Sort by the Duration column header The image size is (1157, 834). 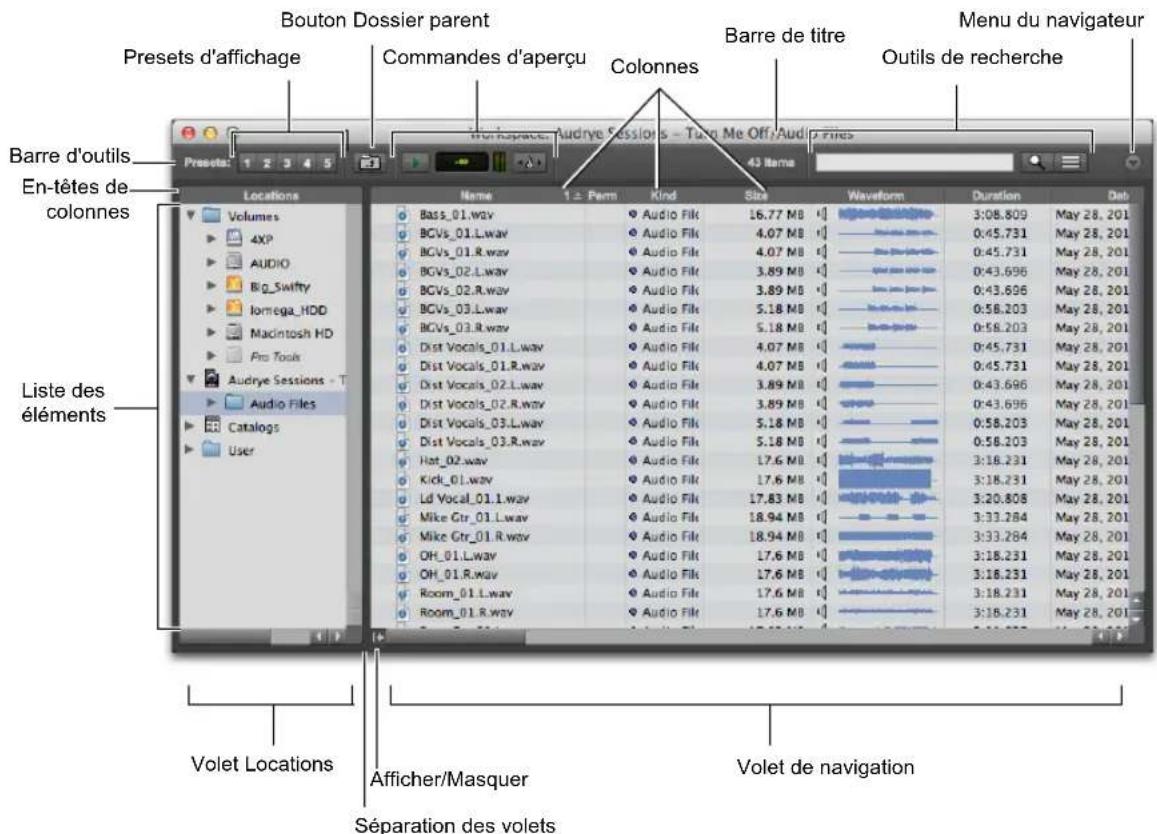pos(996,196)
